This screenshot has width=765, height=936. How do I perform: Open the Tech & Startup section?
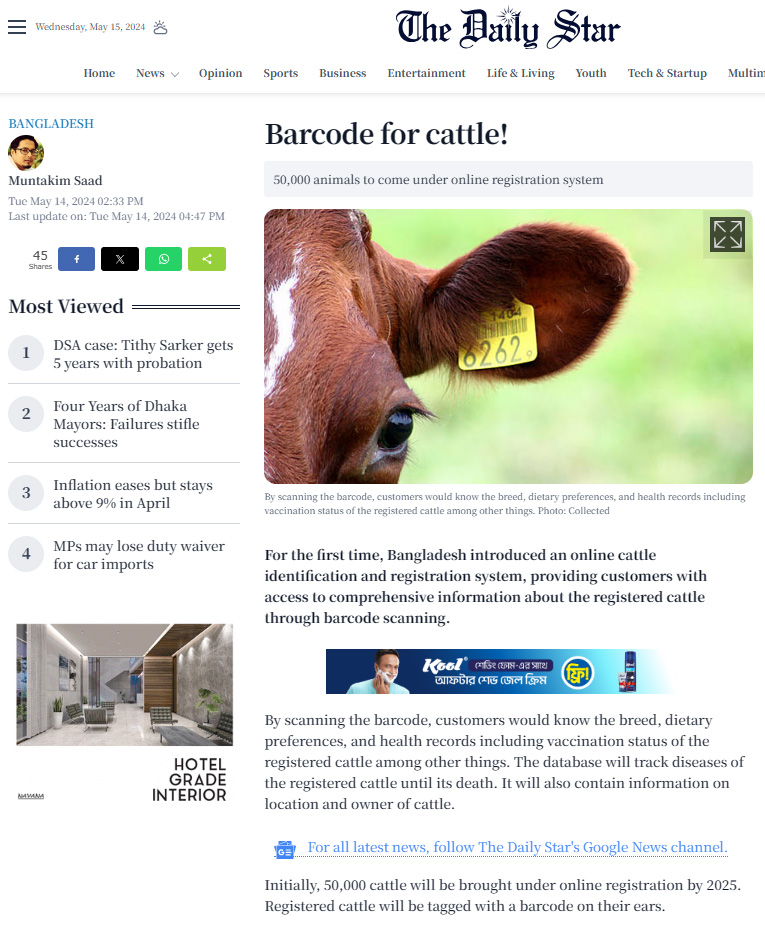tap(667, 73)
